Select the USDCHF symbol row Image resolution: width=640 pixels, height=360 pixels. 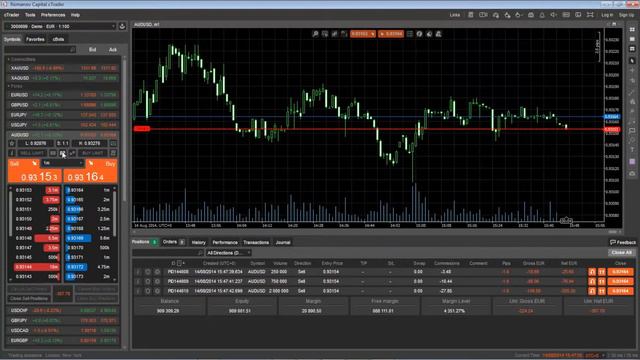tap(63, 311)
